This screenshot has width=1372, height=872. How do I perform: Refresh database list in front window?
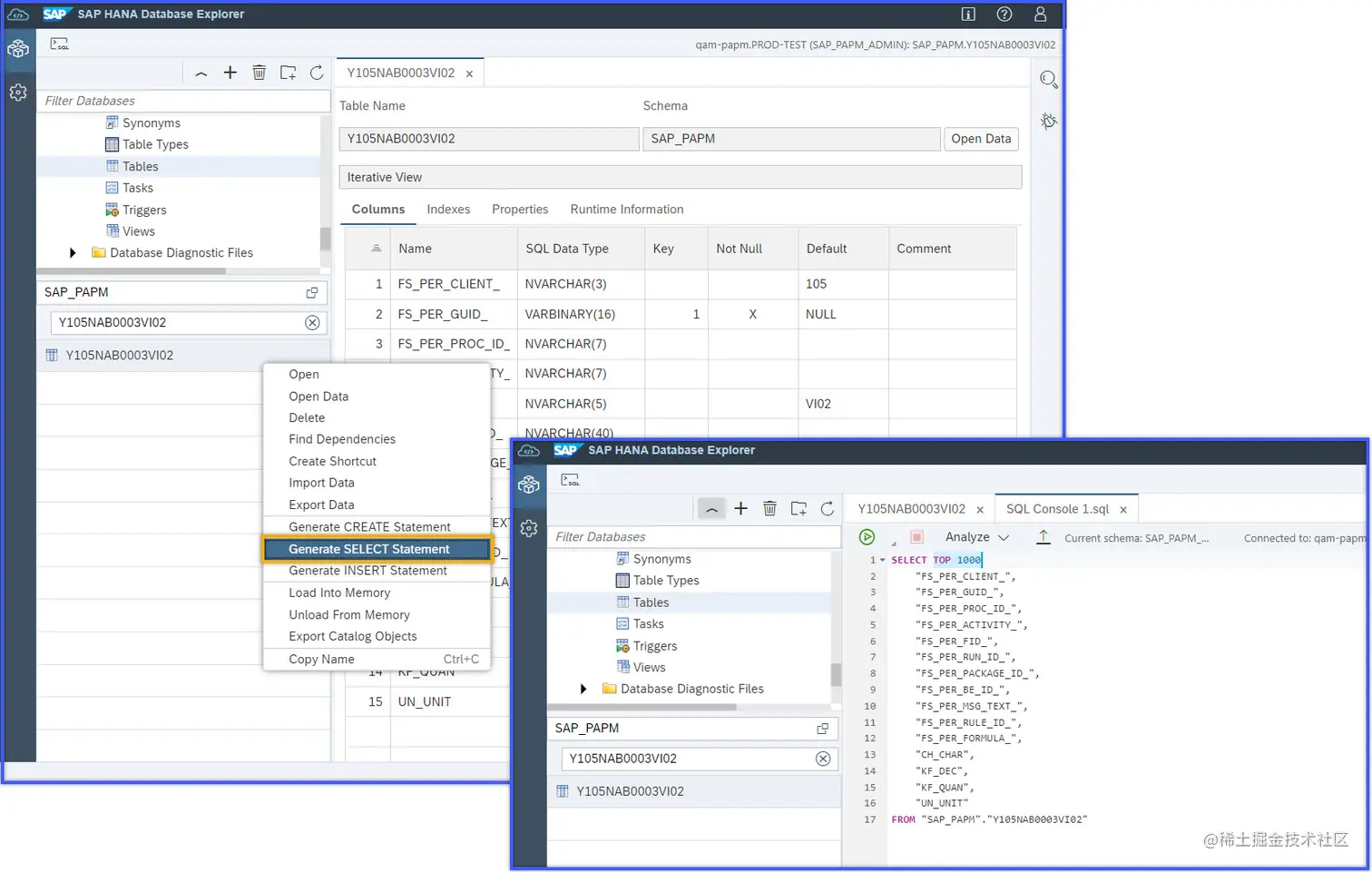828,509
